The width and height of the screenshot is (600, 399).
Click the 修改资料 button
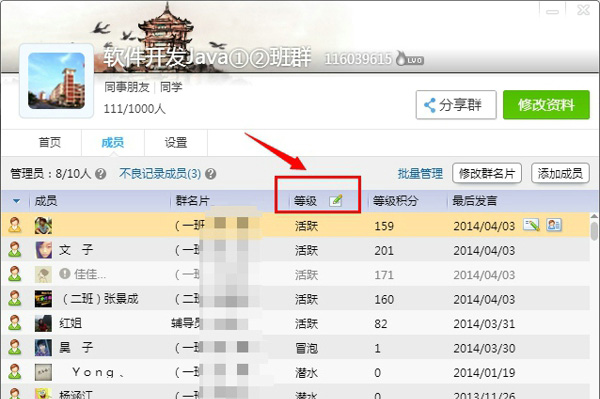click(546, 105)
